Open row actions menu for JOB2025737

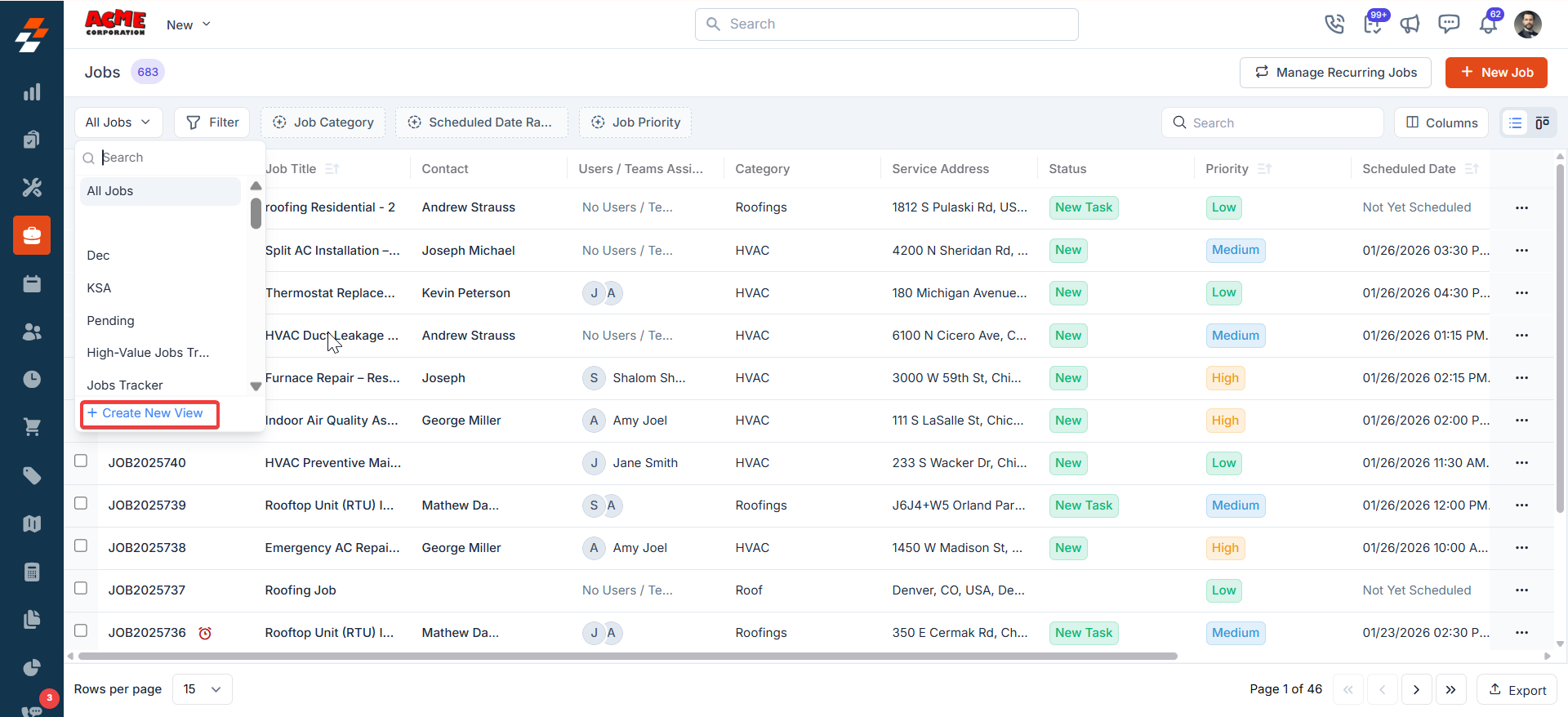point(1521,590)
